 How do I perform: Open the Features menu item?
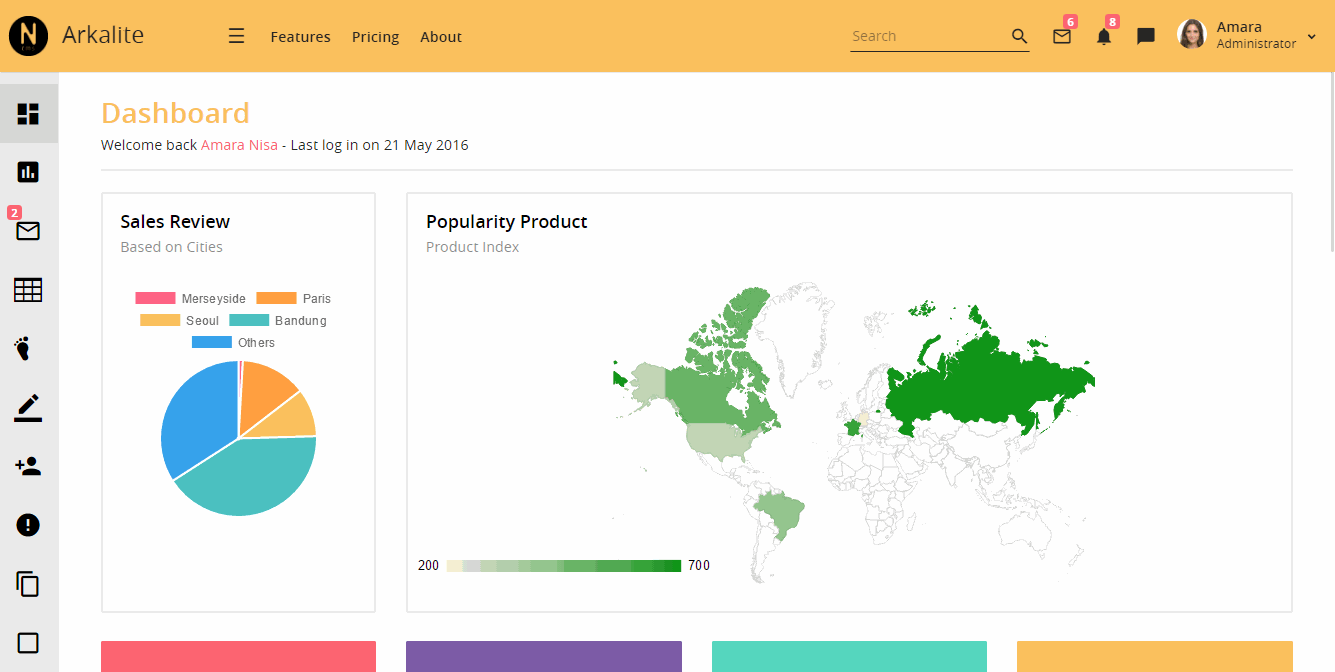pos(300,37)
